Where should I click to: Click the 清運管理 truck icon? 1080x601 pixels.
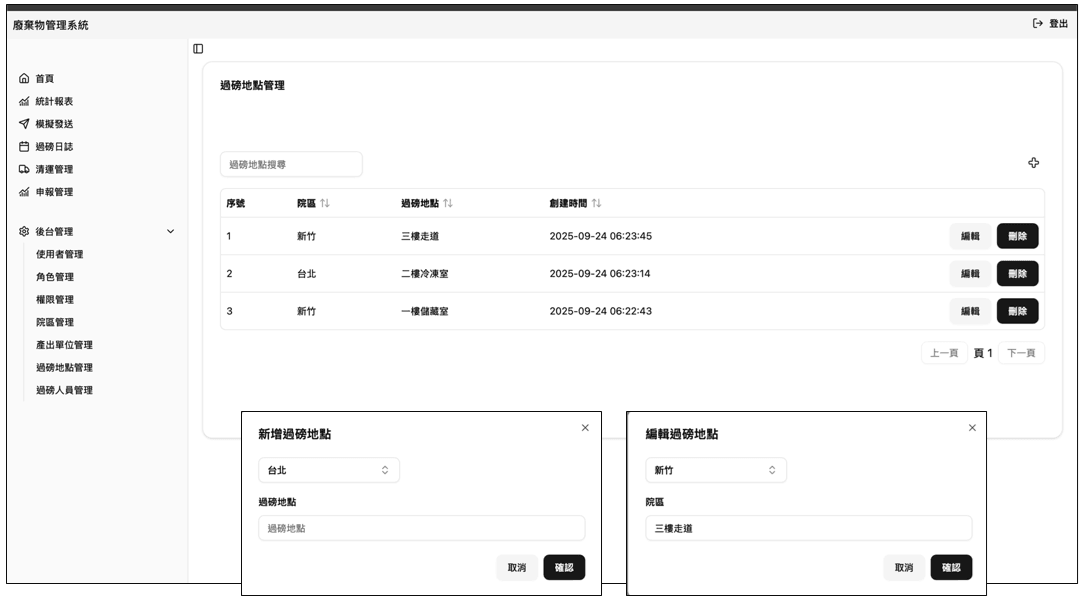pyautogui.click(x=24, y=169)
